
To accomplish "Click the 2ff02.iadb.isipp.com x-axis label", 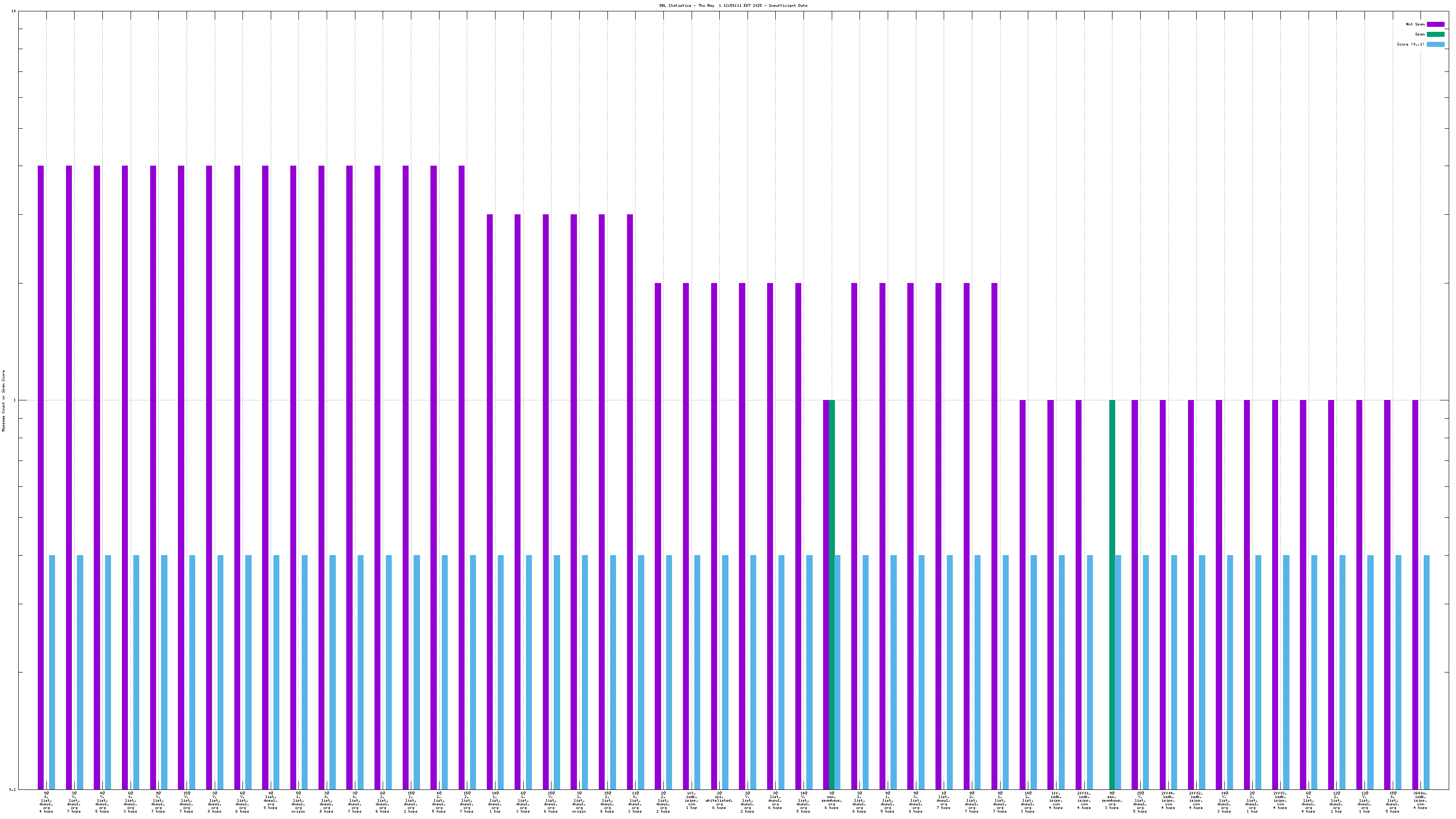I will [x=1196, y=801].
